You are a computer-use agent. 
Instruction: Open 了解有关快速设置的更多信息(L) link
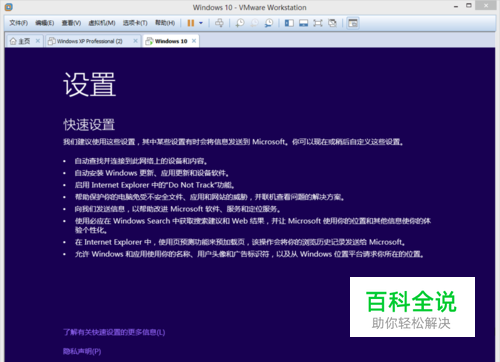(114, 332)
